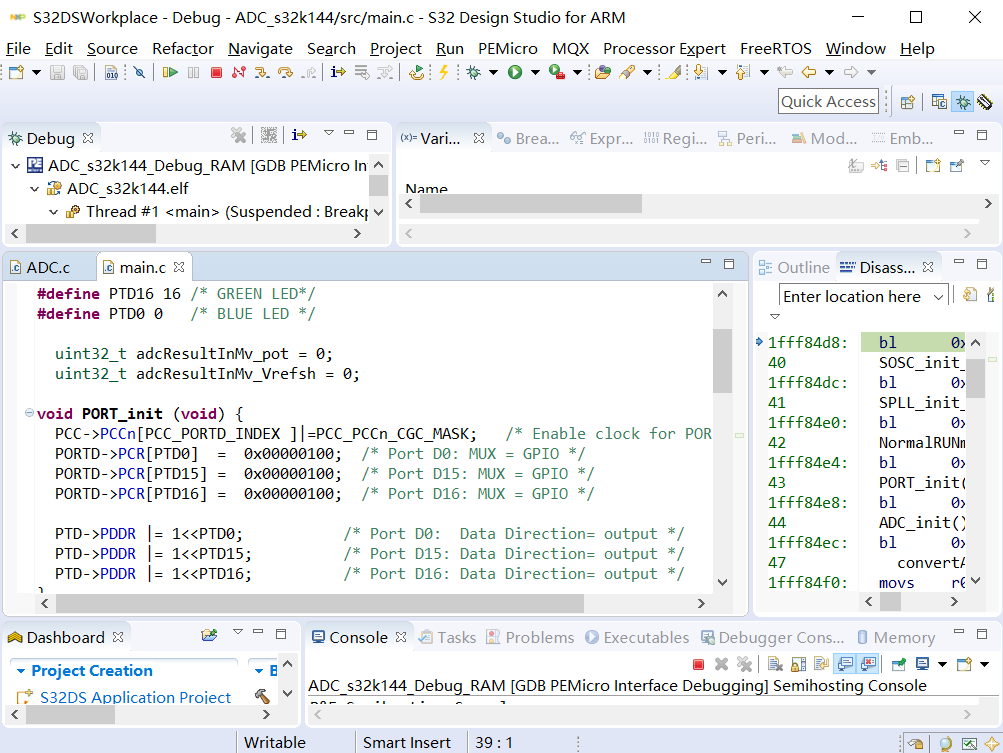Click Open Perspective icon near Quick Access

click(908, 101)
